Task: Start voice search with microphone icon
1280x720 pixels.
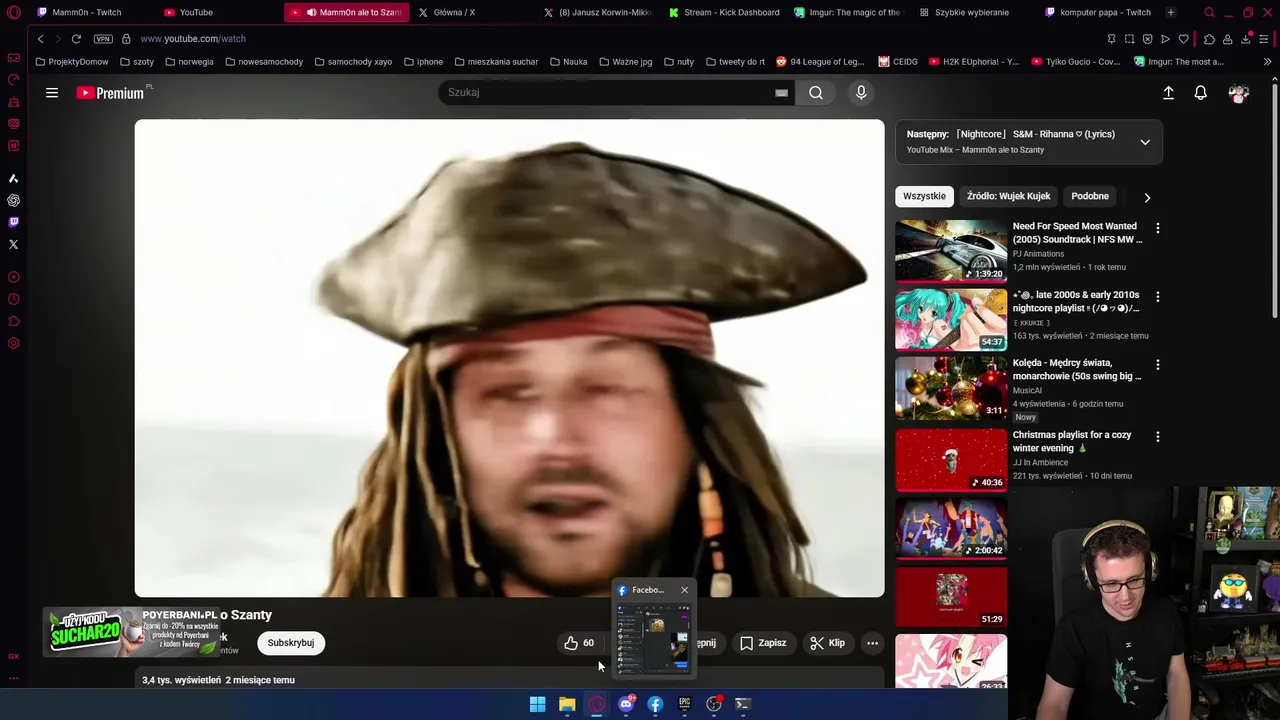Action: [x=861, y=92]
